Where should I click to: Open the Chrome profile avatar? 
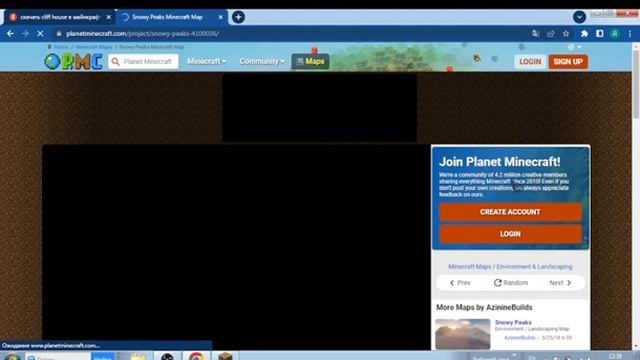pos(615,33)
